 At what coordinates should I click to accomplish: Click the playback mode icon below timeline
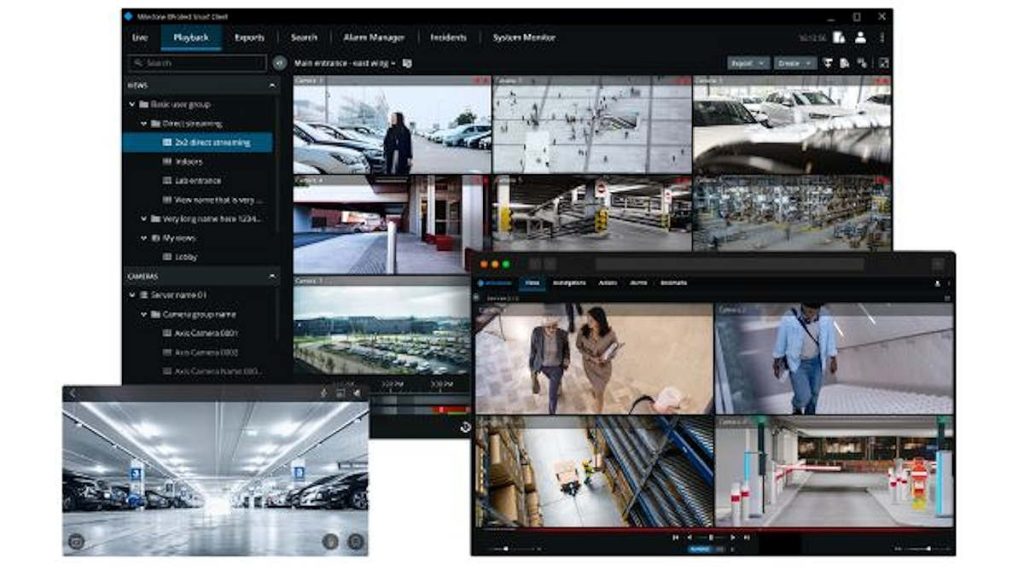(465, 427)
